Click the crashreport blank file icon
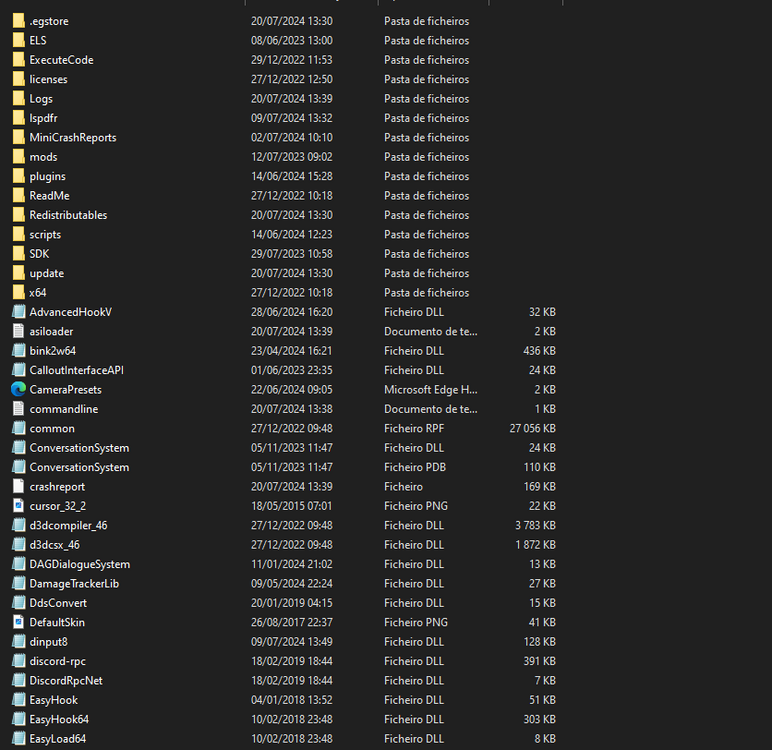 18,486
